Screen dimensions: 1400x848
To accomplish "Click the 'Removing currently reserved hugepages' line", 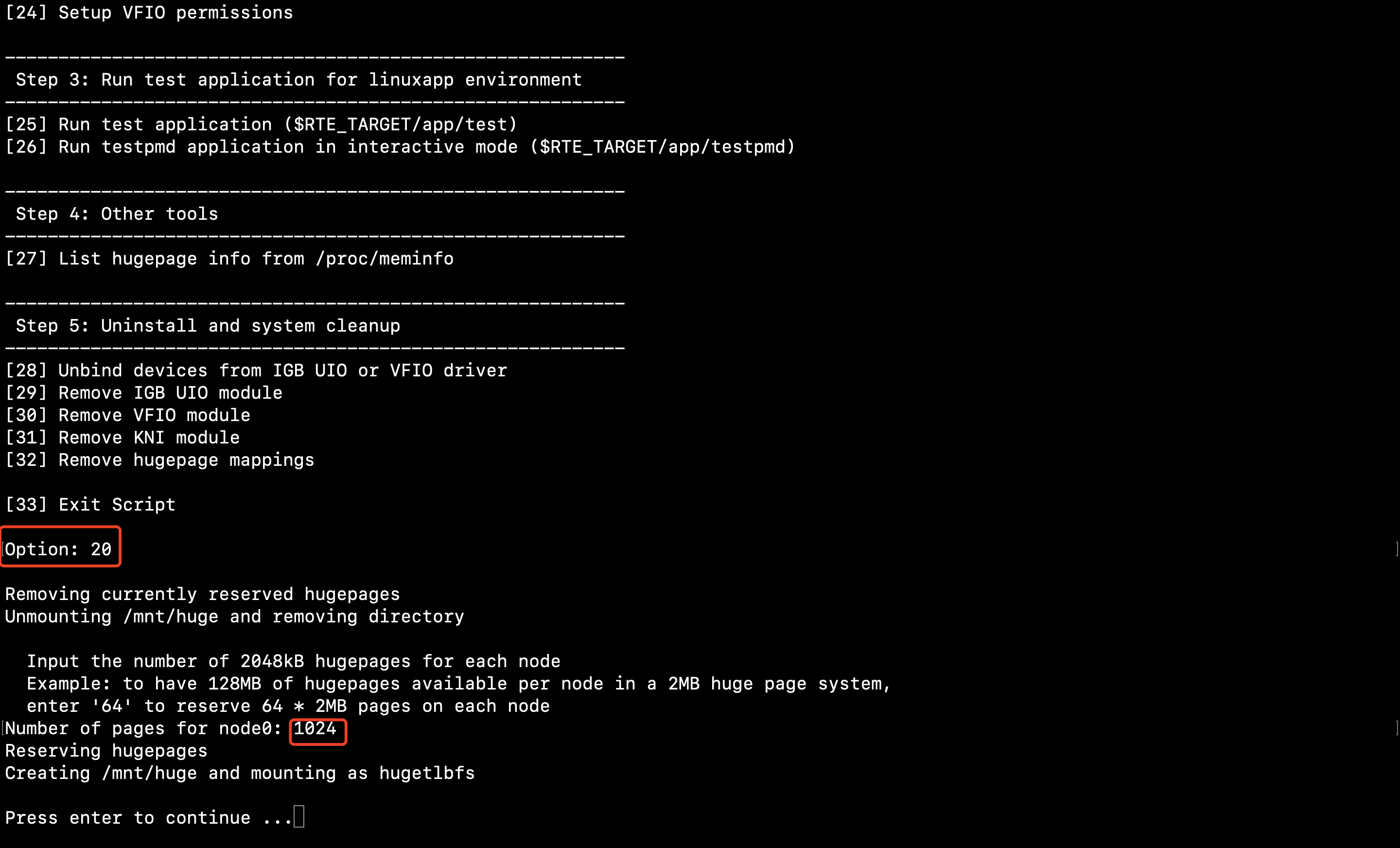I will click(x=202, y=594).
